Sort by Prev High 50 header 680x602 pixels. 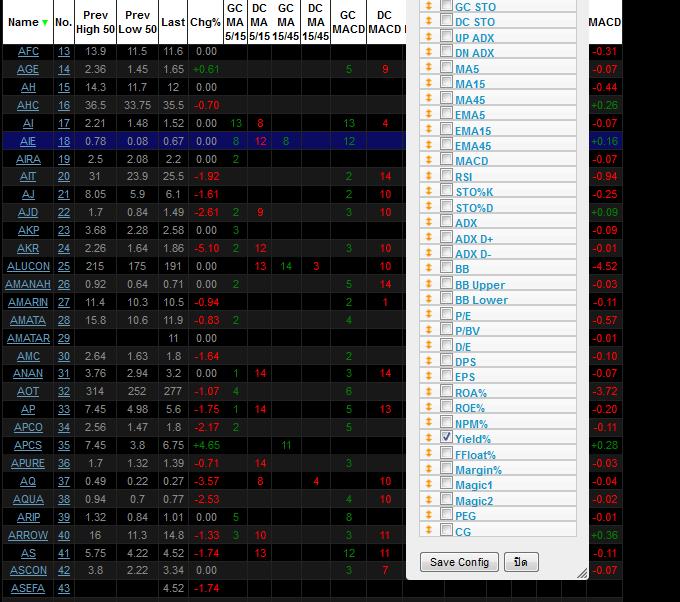pos(95,22)
